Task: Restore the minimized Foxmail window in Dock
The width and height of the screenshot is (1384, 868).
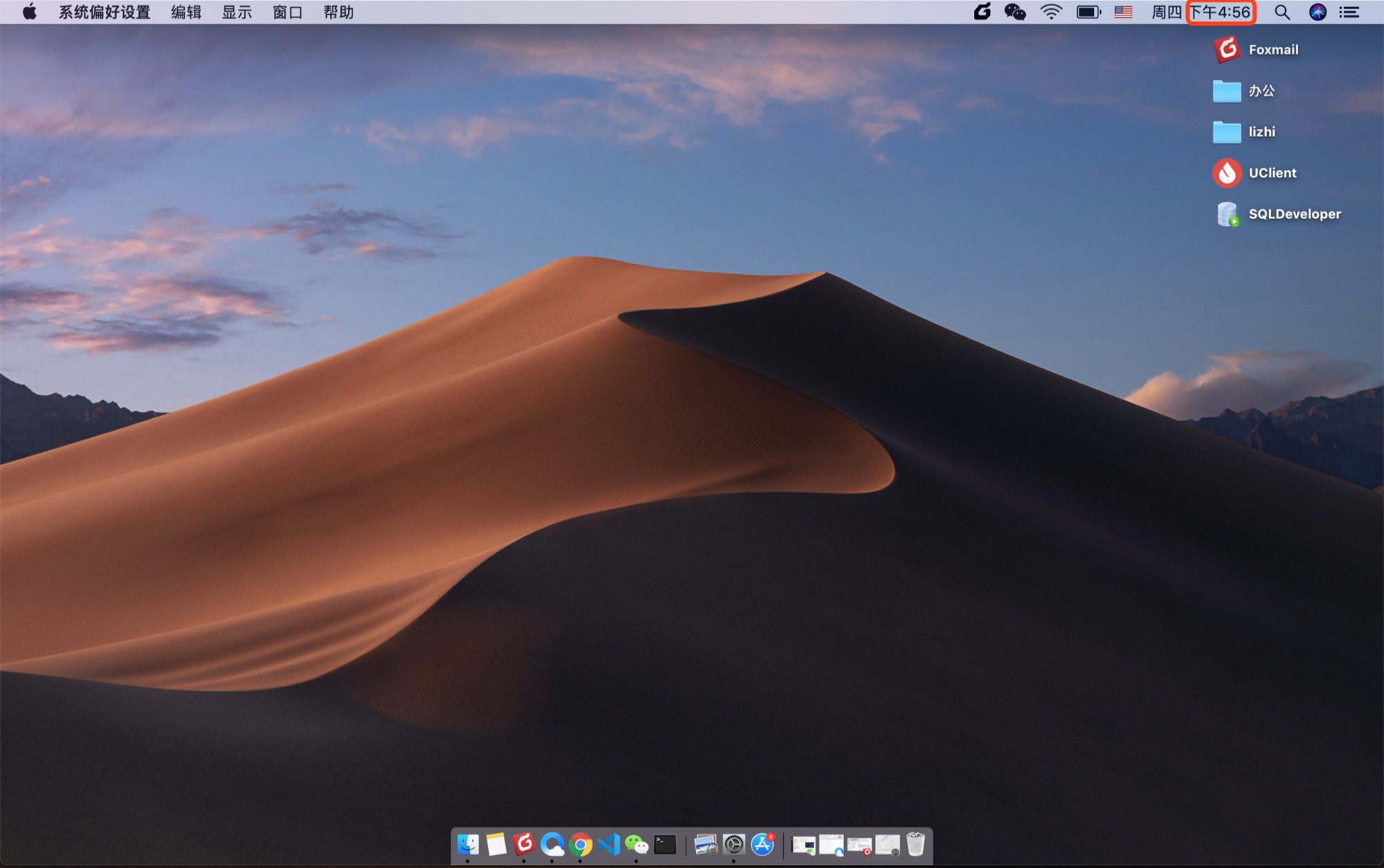Action: (x=859, y=846)
